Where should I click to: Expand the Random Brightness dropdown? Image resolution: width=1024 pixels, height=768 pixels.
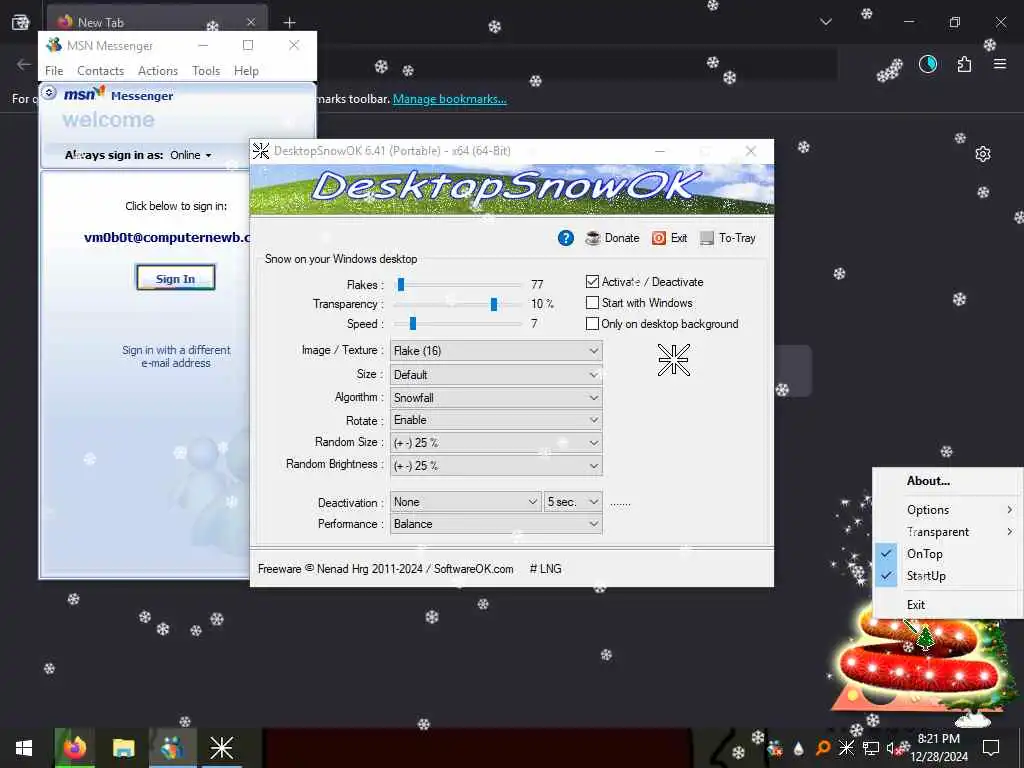tap(496, 466)
